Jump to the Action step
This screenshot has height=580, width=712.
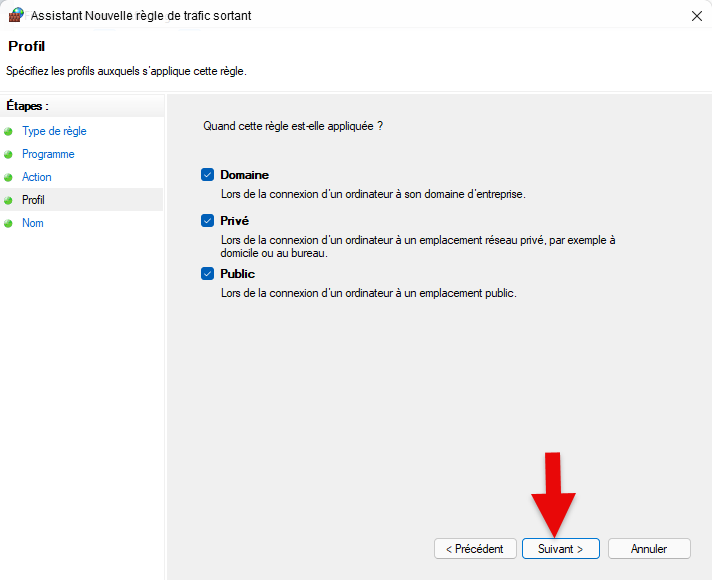37,177
